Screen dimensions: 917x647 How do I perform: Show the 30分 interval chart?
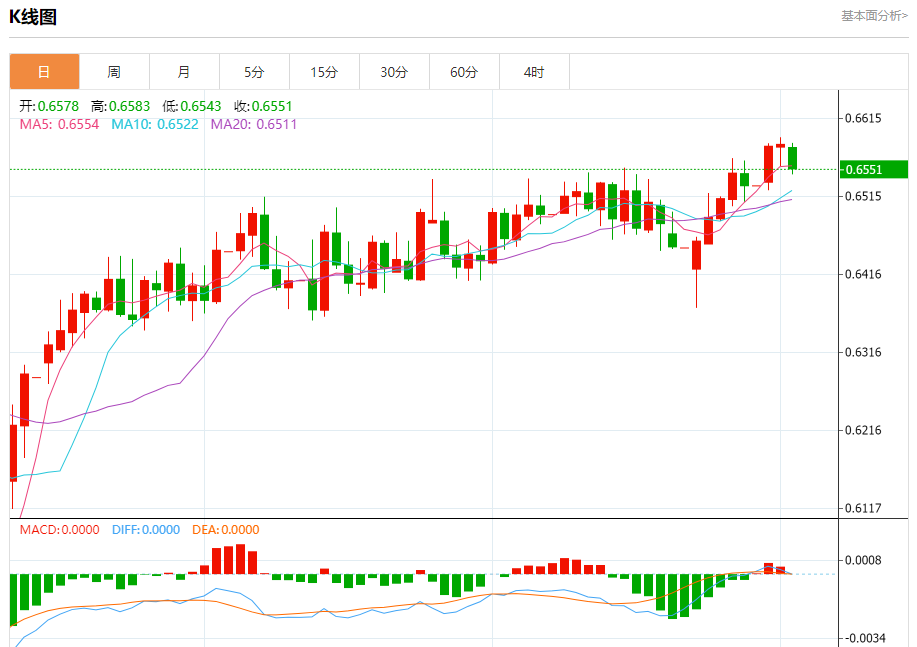point(394,72)
